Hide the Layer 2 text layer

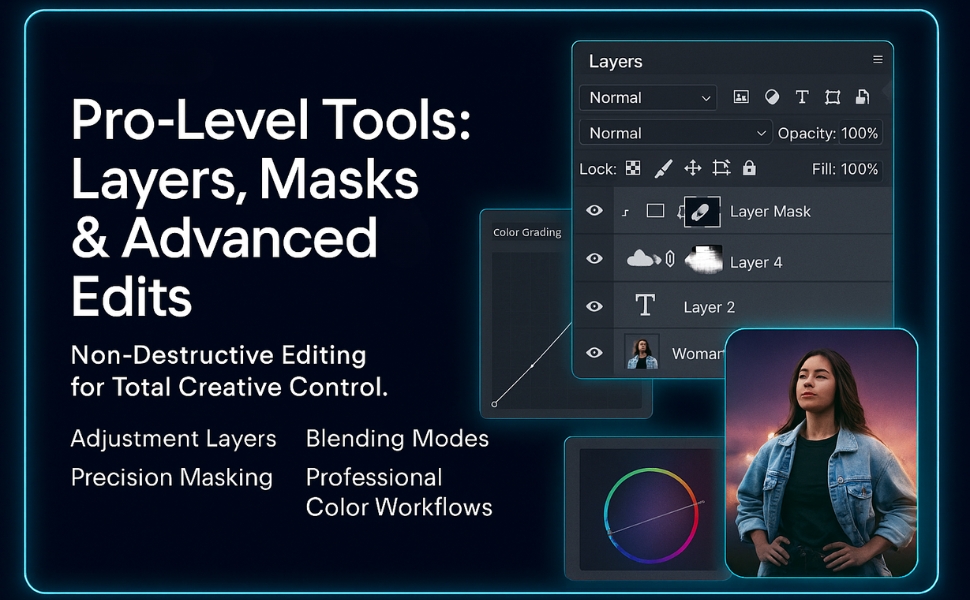tap(595, 307)
